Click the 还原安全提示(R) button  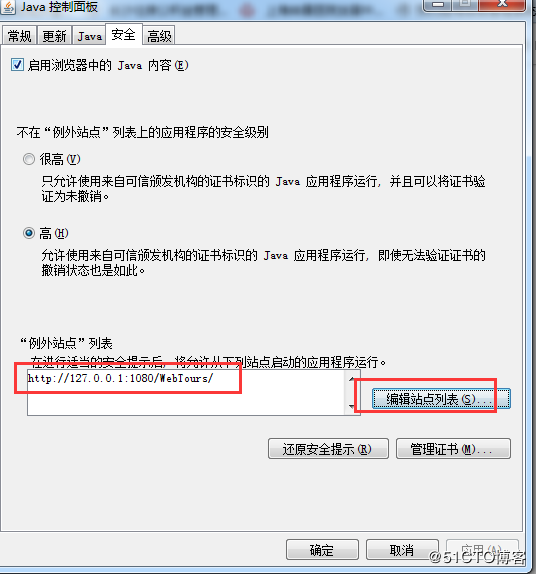pos(328,448)
